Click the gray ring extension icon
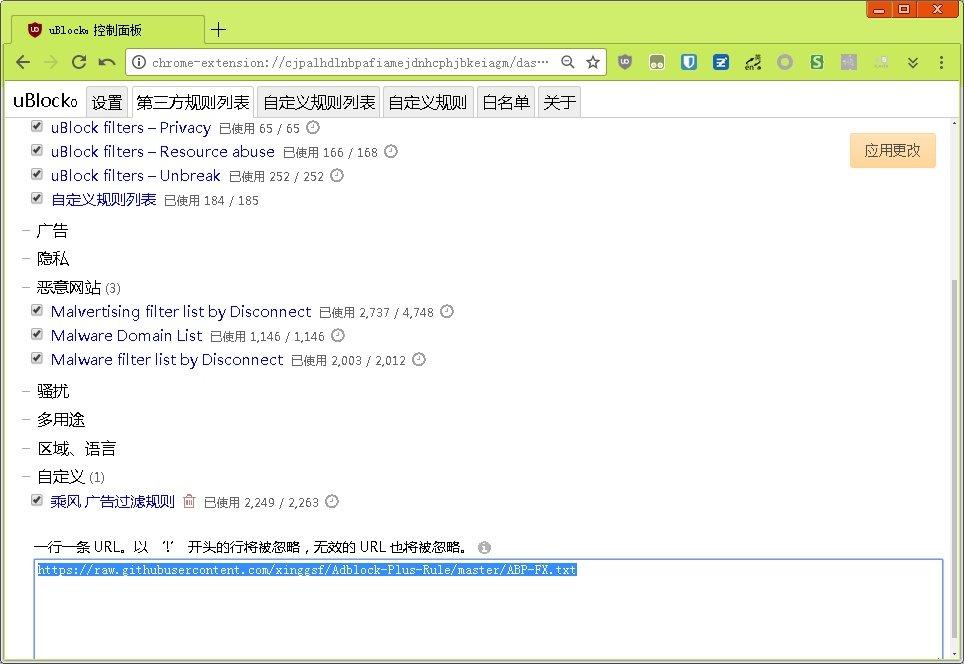This screenshot has width=964, height=664. pyautogui.click(x=784, y=62)
